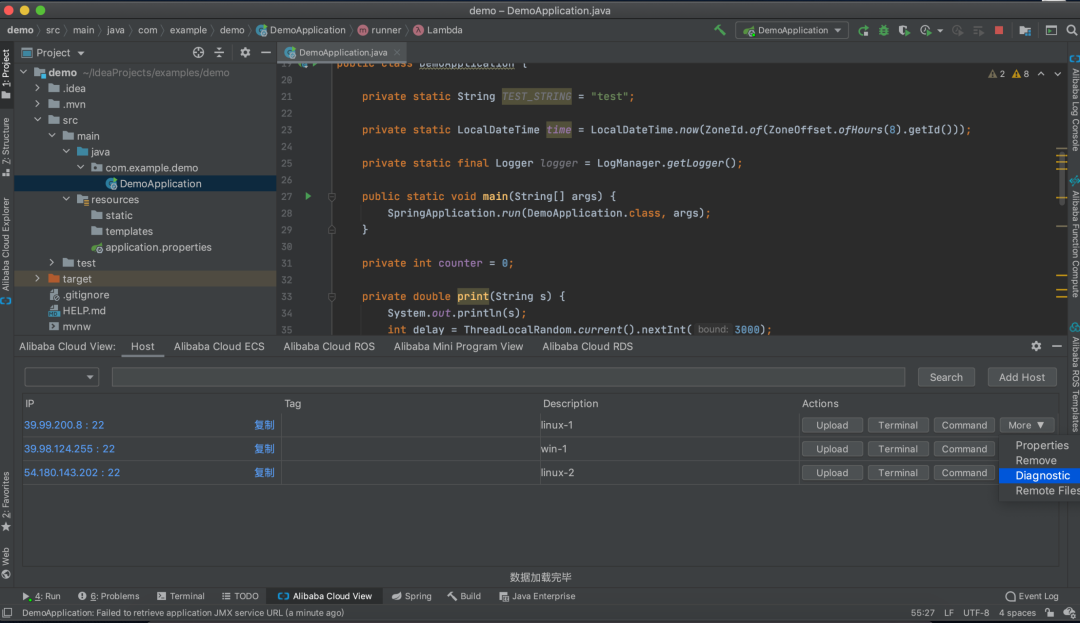Switch to Alibaba Cloud ECS tab
This screenshot has height=623, width=1080.
pyautogui.click(x=219, y=347)
